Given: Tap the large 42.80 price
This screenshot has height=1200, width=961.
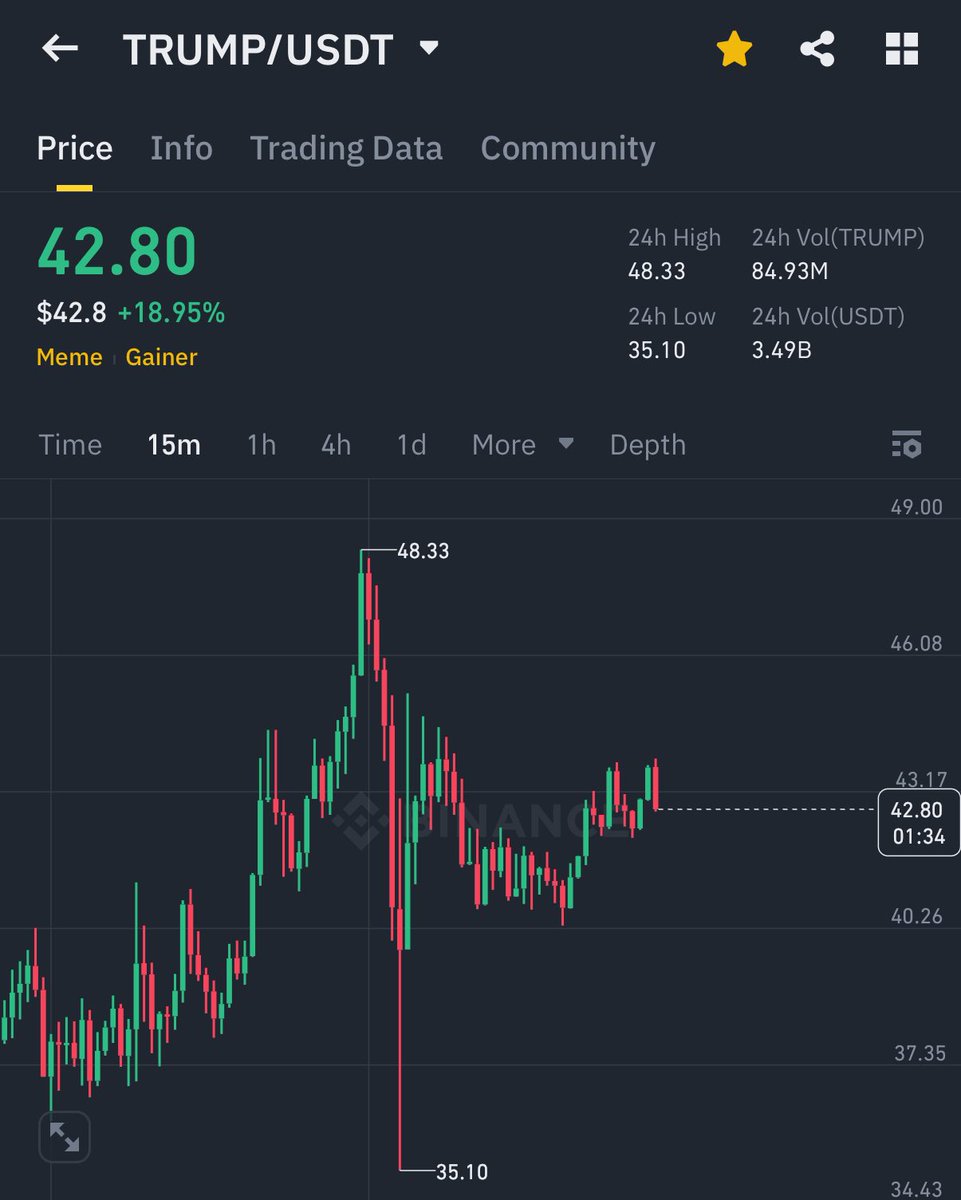Looking at the screenshot, I should 117,251.
